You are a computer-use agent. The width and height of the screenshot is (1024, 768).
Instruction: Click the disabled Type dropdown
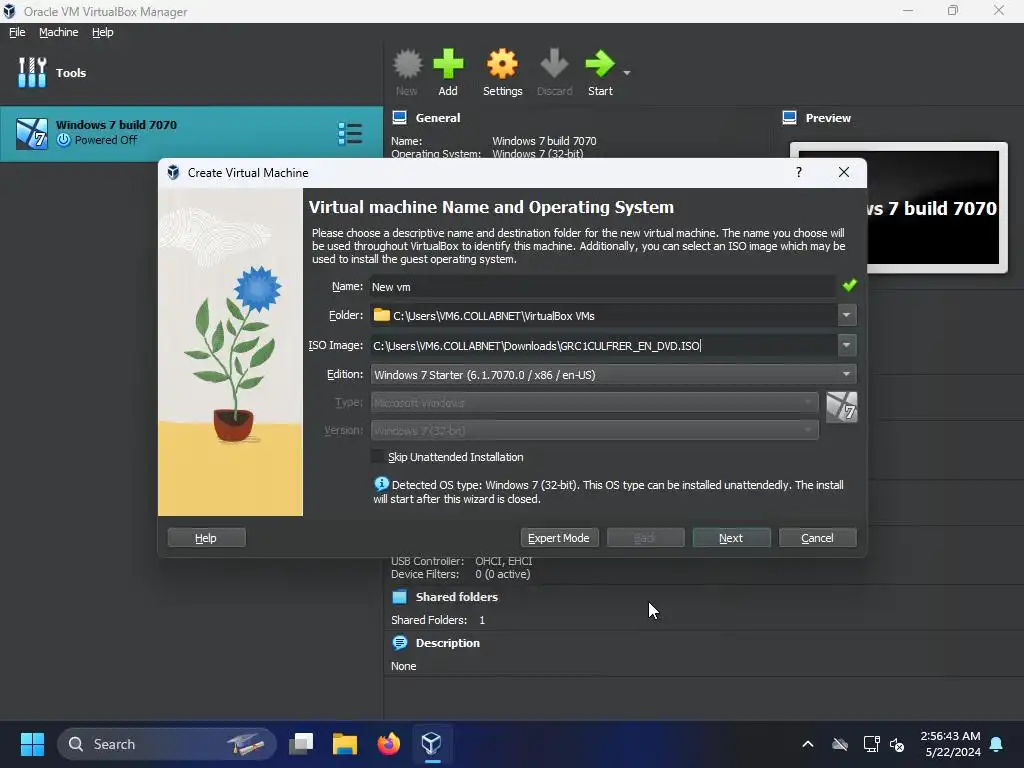click(594, 403)
